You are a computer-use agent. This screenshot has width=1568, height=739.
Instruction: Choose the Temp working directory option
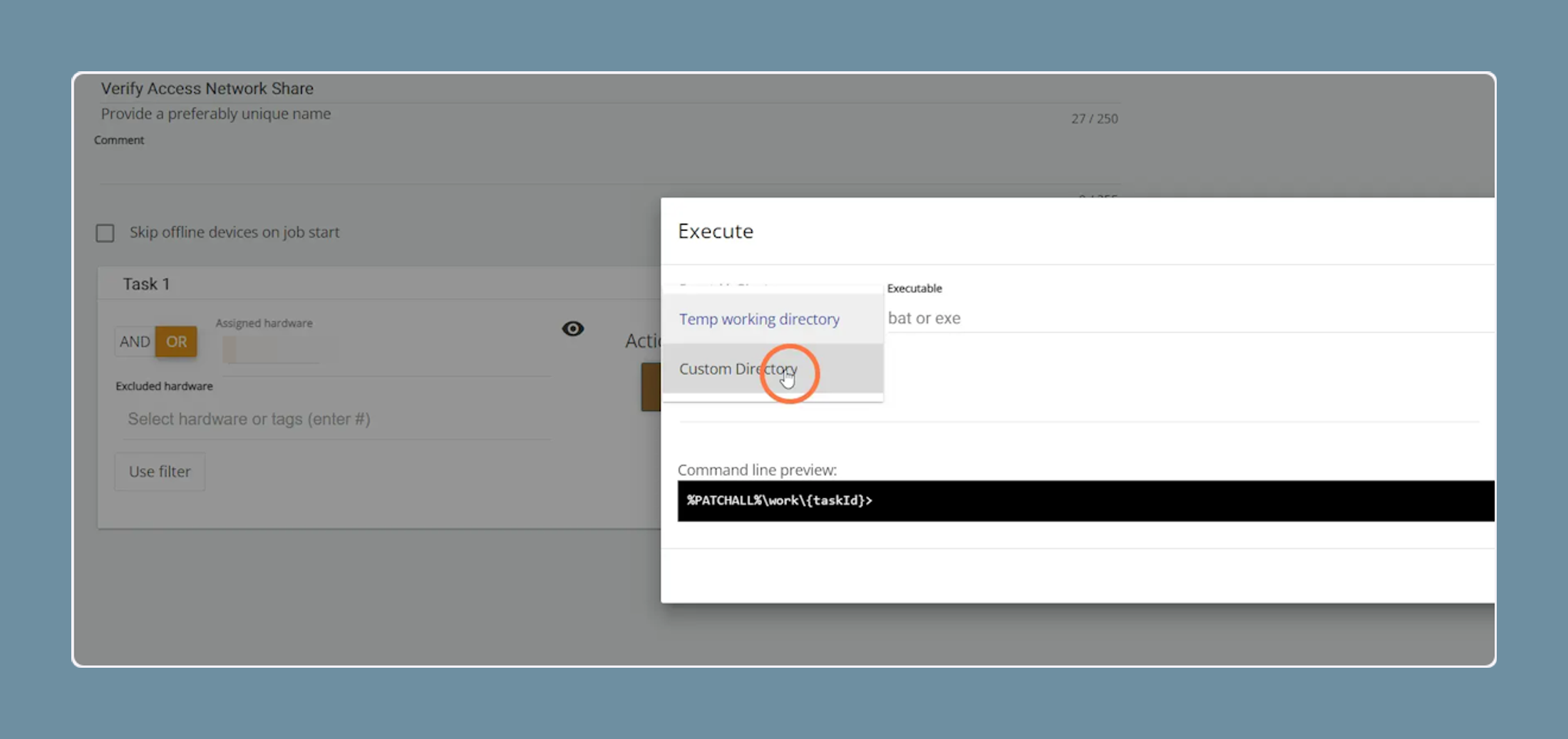click(x=773, y=319)
